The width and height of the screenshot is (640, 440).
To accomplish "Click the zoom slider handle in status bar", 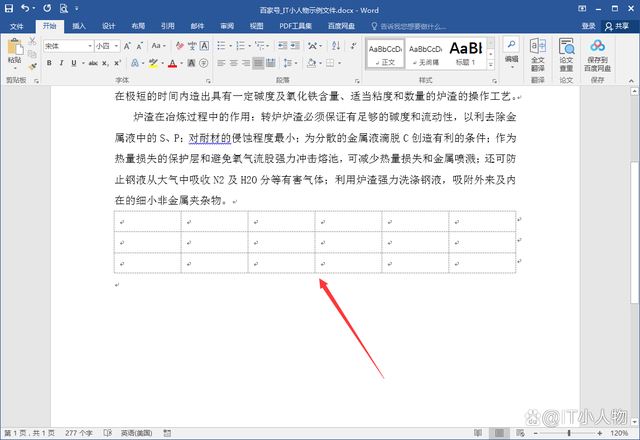I will 569,433.
